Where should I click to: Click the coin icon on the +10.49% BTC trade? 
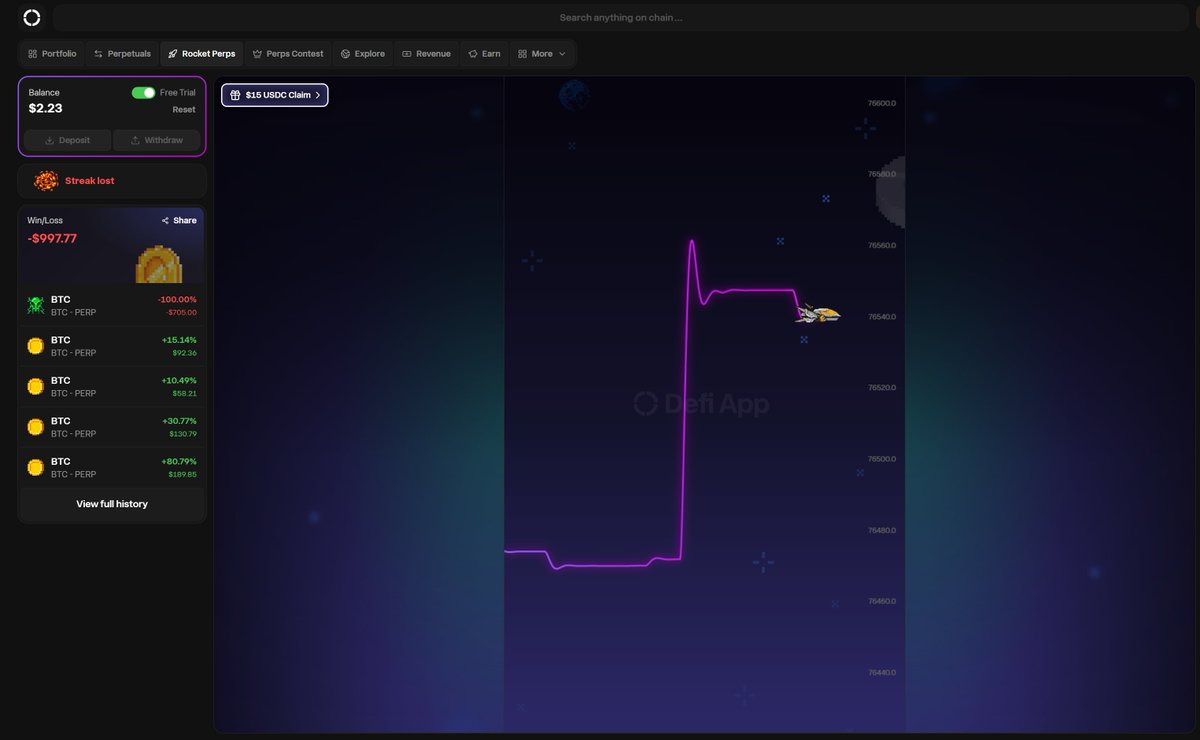pos(35,386)
